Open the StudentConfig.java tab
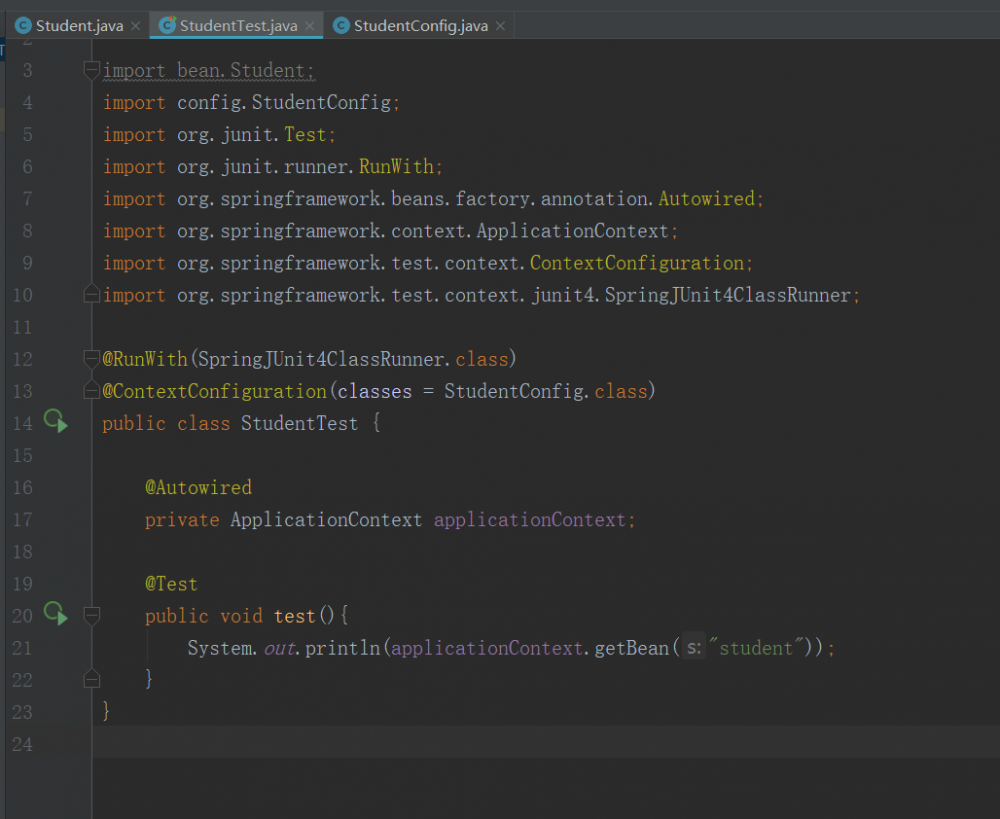 [421, 26]
